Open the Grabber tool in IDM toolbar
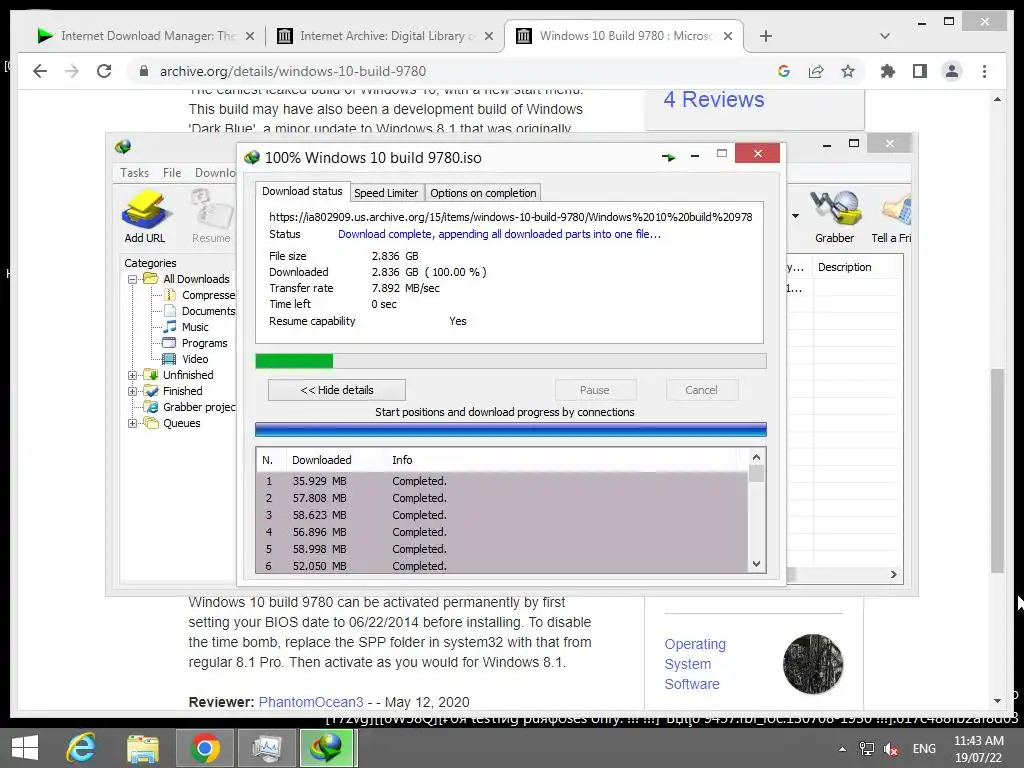Image resolution: width=1024 pixels, height=768 pixels. (834, 216)
